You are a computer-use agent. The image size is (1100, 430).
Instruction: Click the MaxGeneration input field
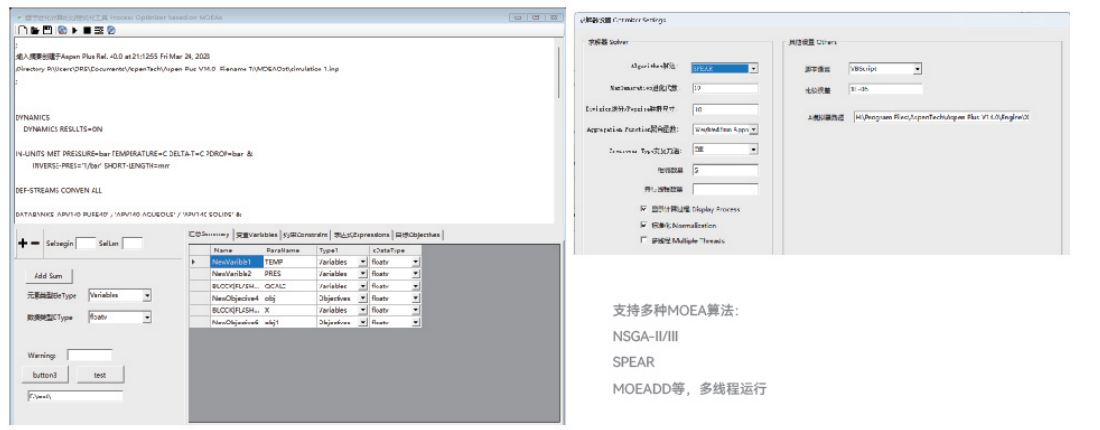(724, 88)
